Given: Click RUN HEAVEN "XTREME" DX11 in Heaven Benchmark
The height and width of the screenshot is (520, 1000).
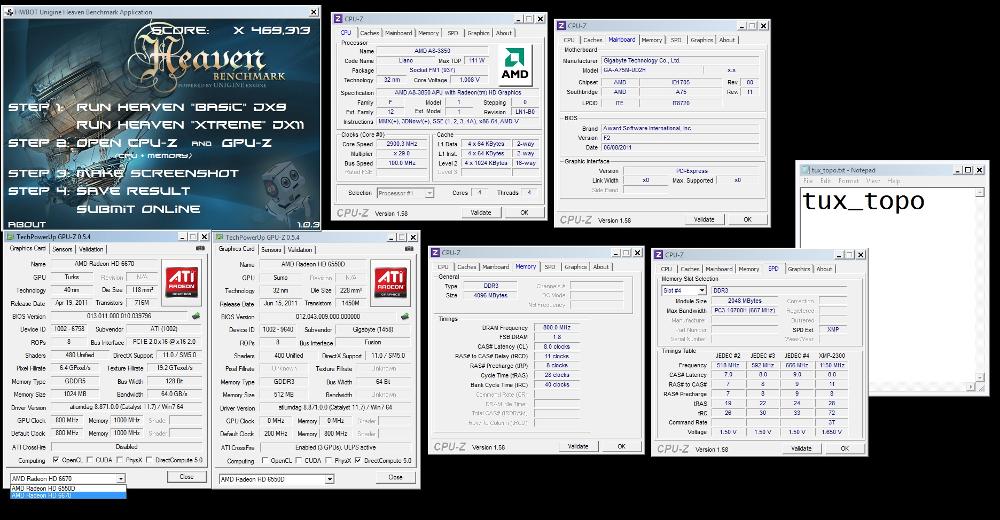Looking at the screenshot, I should coord(190,125).
